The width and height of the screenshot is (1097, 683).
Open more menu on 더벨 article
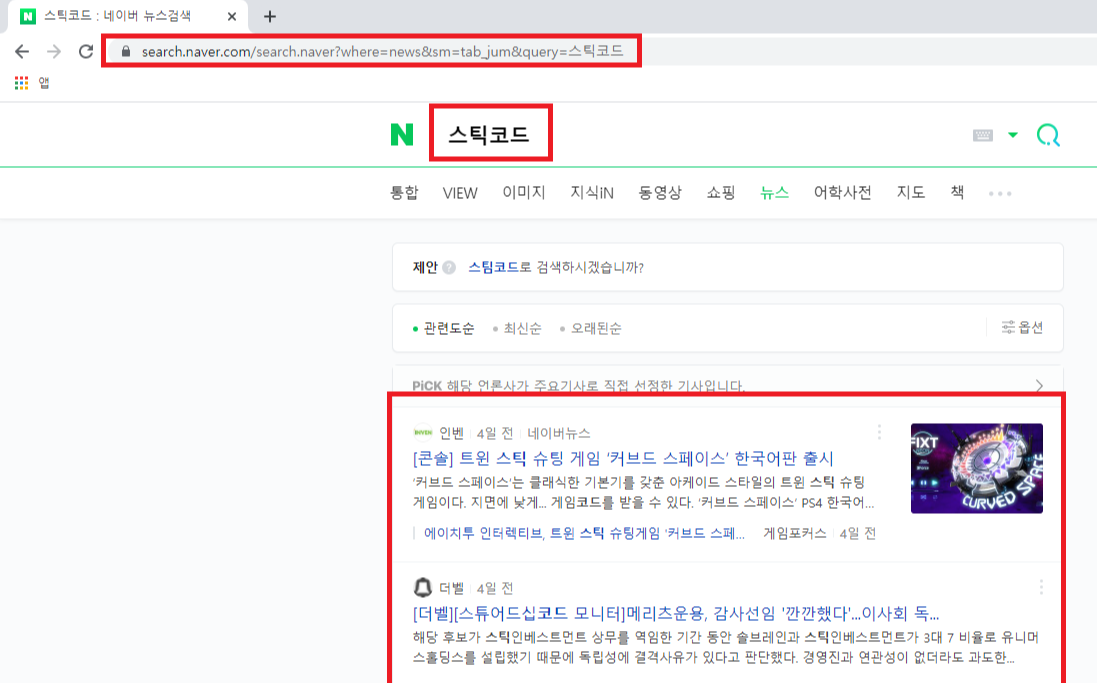[x=1041, y=587]
